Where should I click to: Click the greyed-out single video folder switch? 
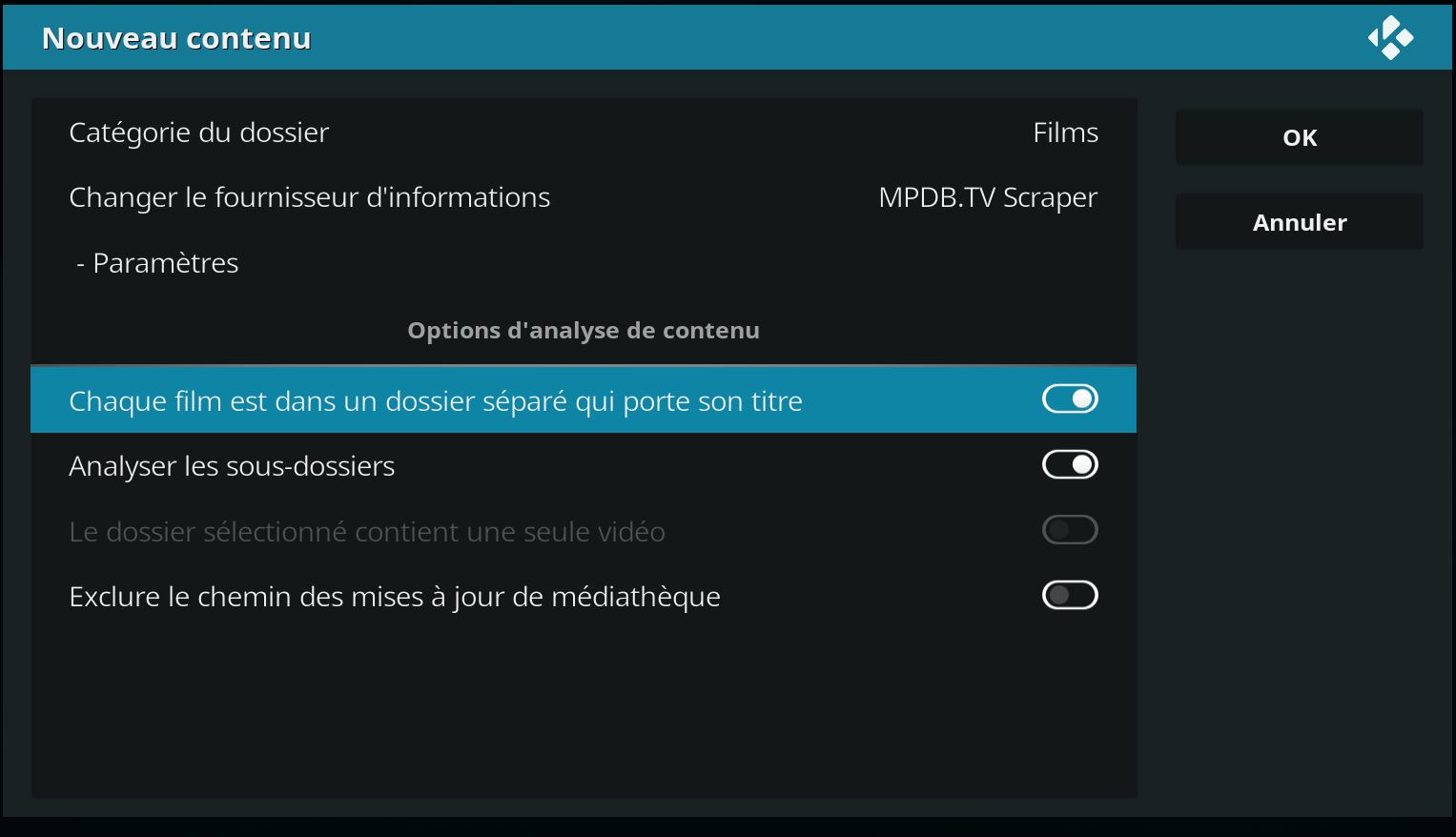click(1070, 530)
